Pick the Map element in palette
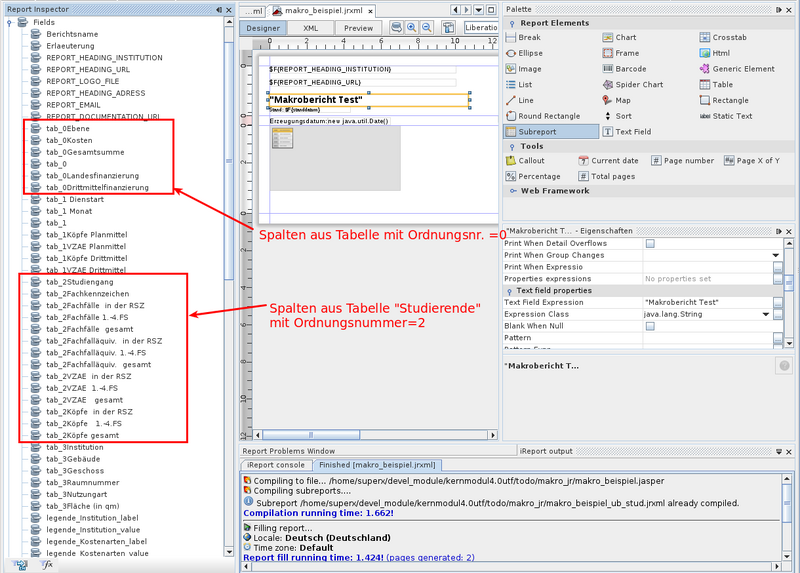The width and height of the screenshot is (800, 573). pyautogui.click(x=616, y=101)
